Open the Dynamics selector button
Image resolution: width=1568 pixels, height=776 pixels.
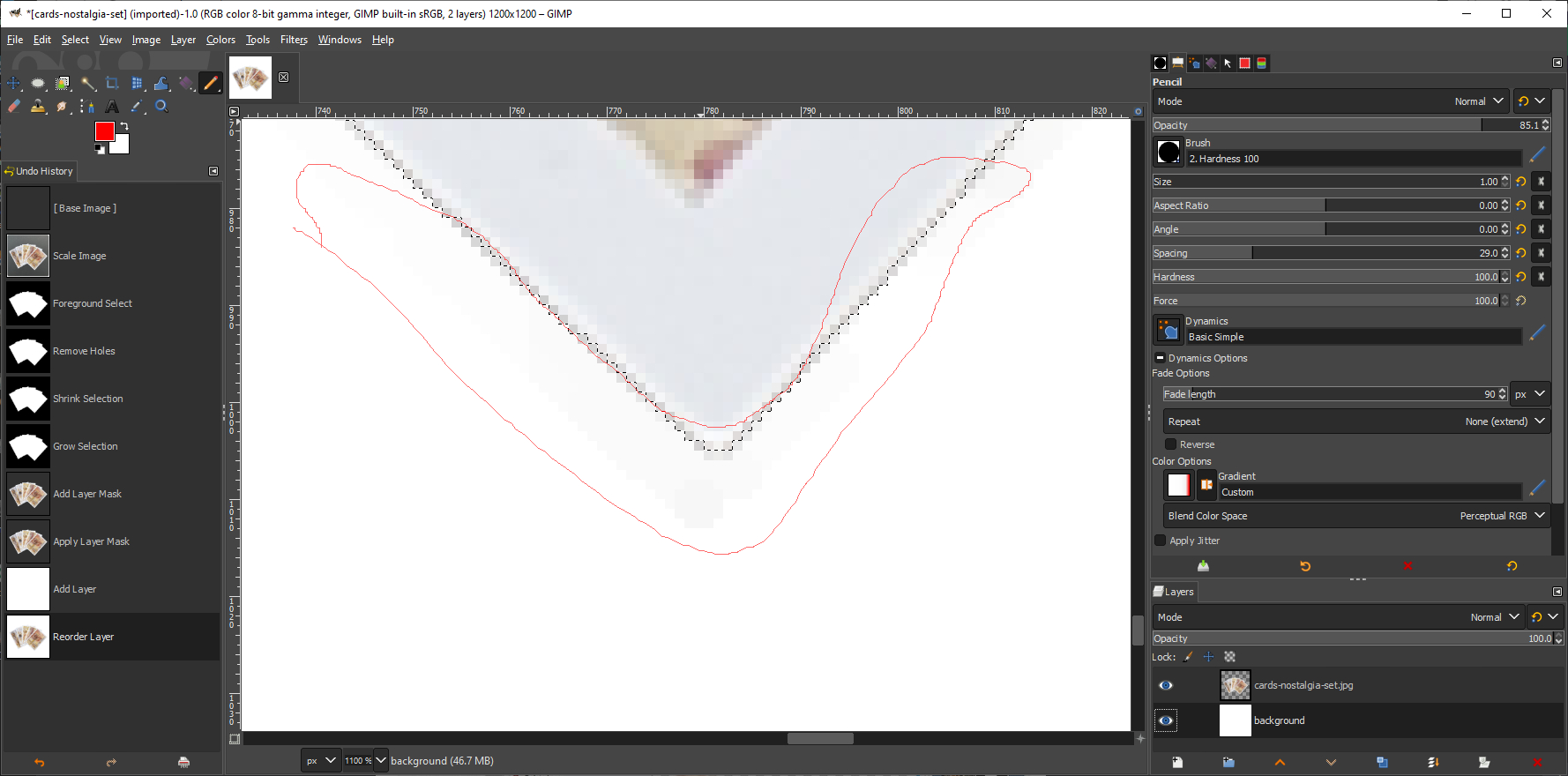[1169, 330]
